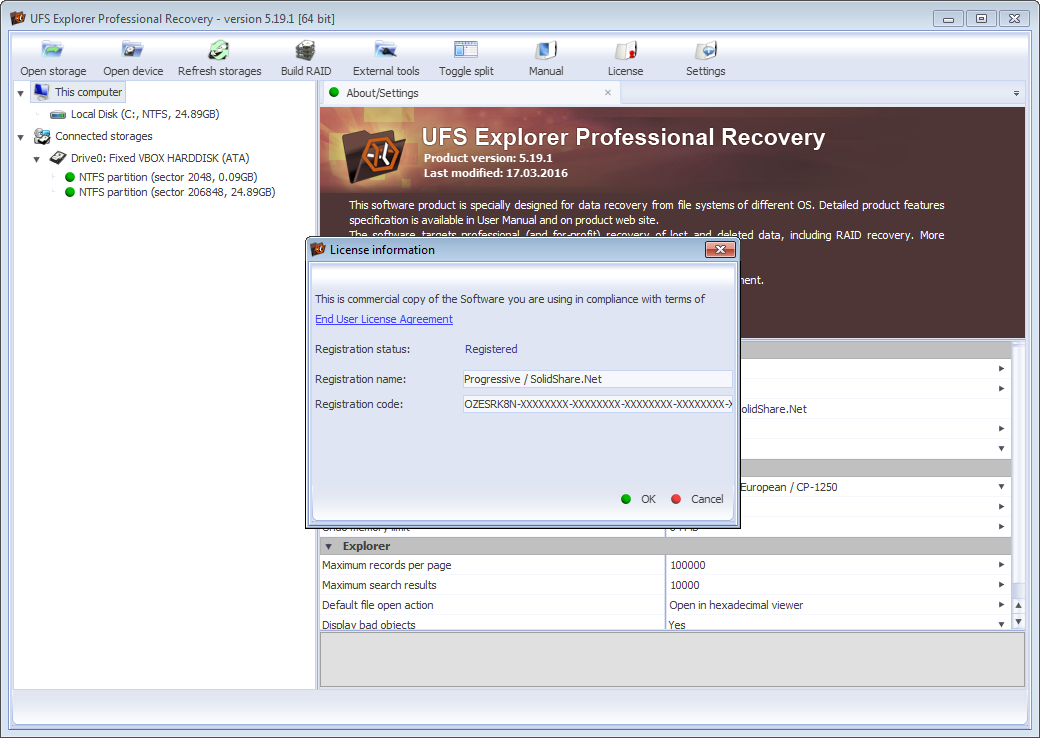This screenshot has width=1040, height=738.
Task: Open the Manual from the toolbar
Action: pos(546,50)
